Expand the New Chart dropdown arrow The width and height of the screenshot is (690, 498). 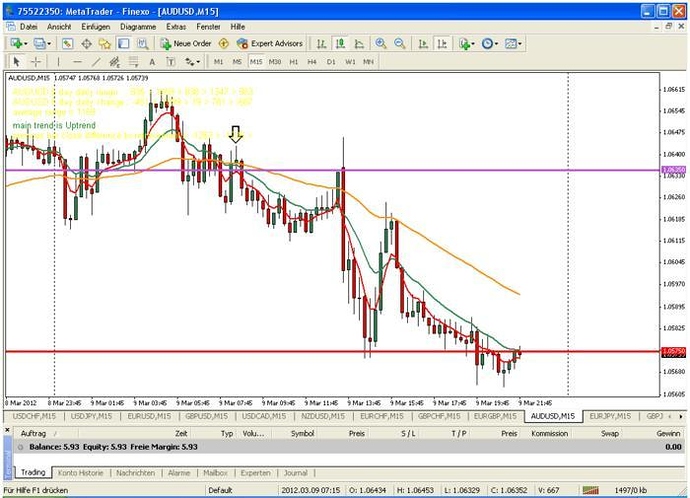pyautogui.click(x=26, y=44)
